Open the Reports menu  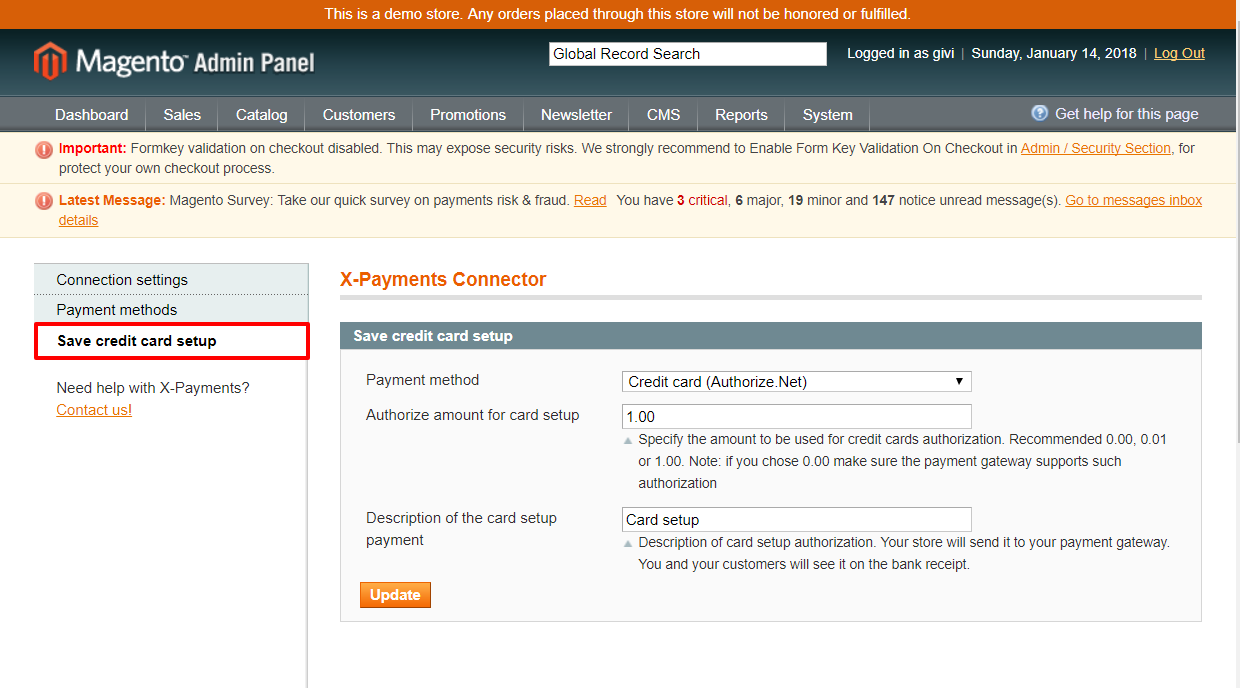pyautogui.click(x=741, y=115)
